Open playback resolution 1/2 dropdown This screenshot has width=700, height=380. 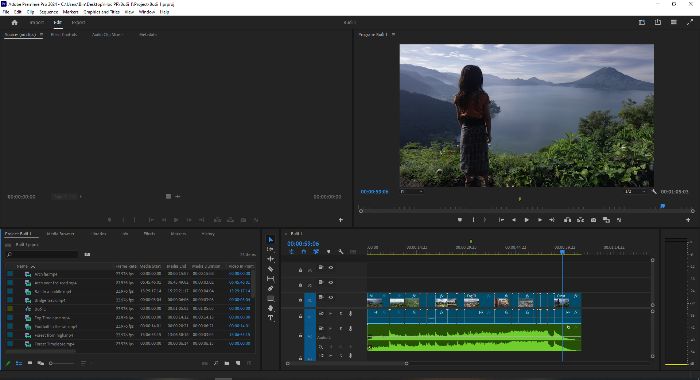tap(635, 192)
